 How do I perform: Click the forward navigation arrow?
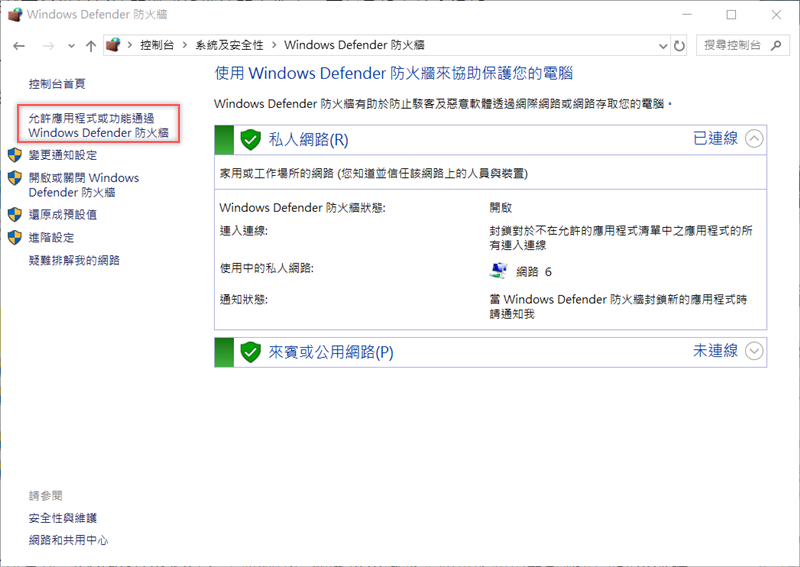(48, 46)
